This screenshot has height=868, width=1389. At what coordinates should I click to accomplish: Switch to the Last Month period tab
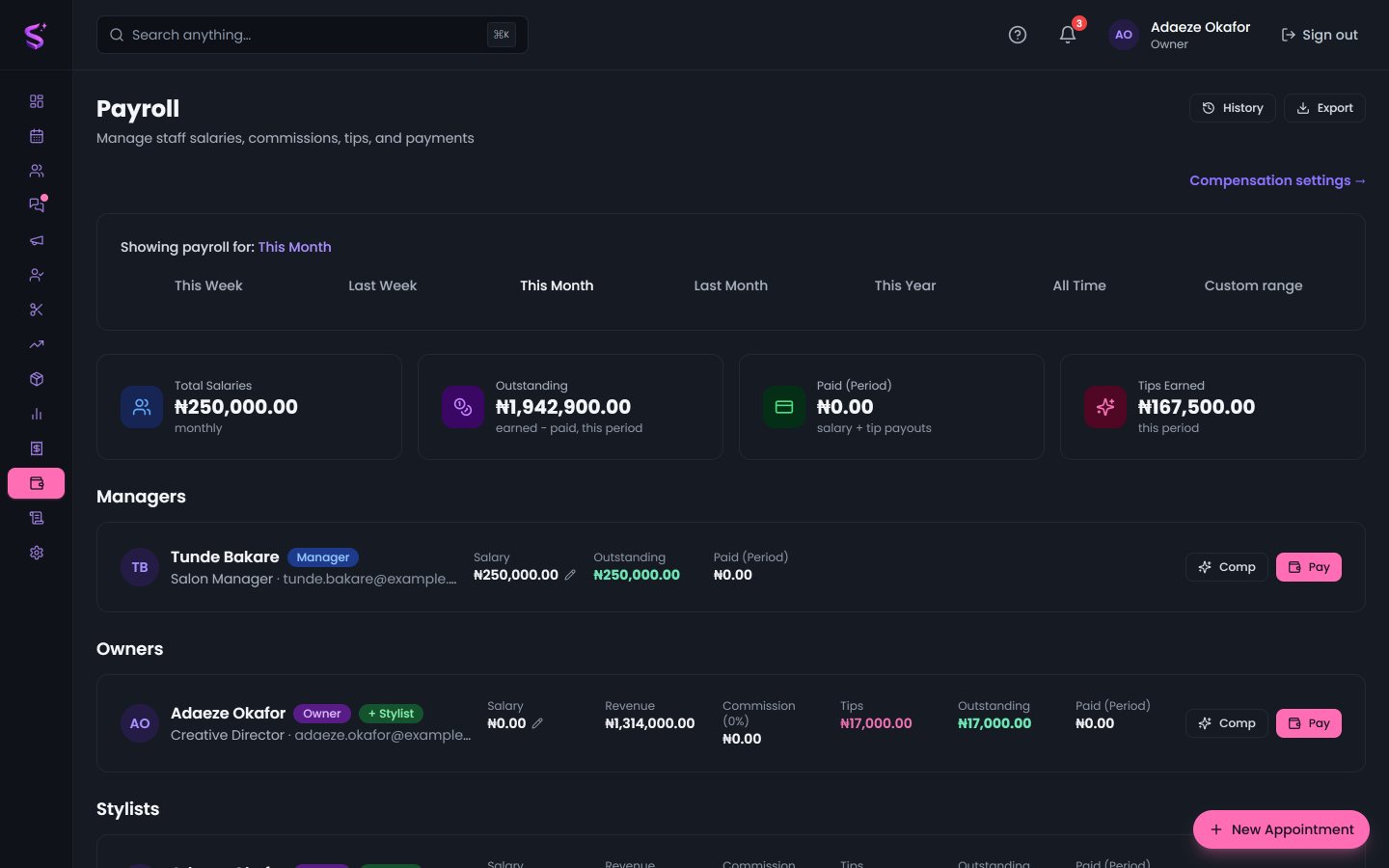pyautogui.click(x=731, y=285)
